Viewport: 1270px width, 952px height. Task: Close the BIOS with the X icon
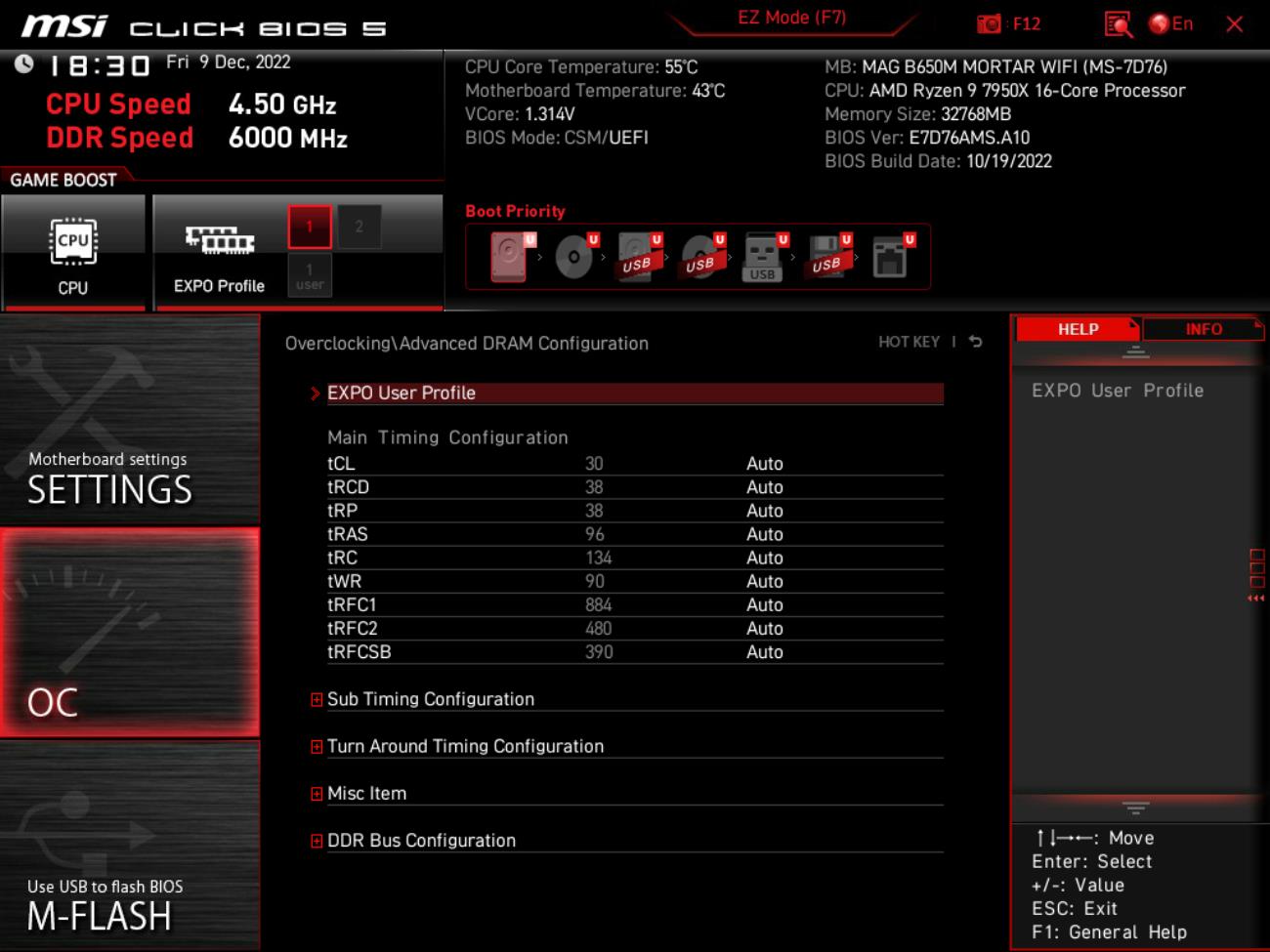pos(1235,24)
